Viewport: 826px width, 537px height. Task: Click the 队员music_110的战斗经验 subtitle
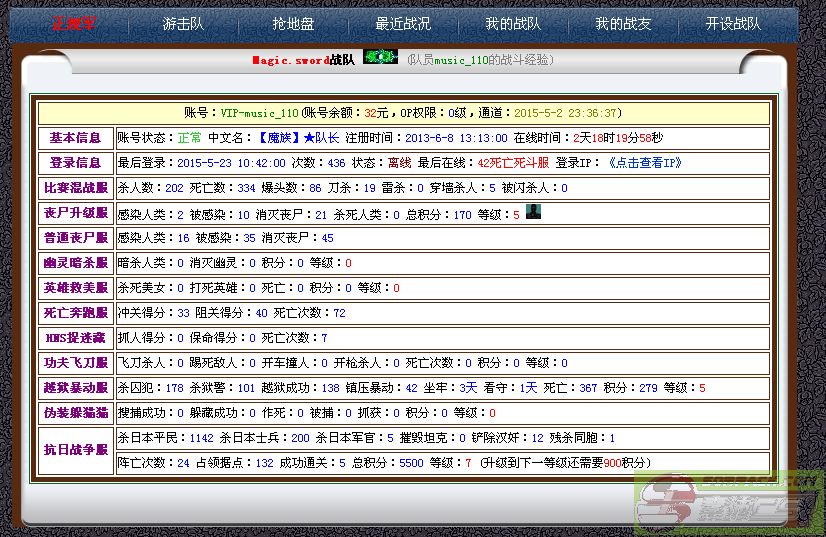click(x=480, y=60)
